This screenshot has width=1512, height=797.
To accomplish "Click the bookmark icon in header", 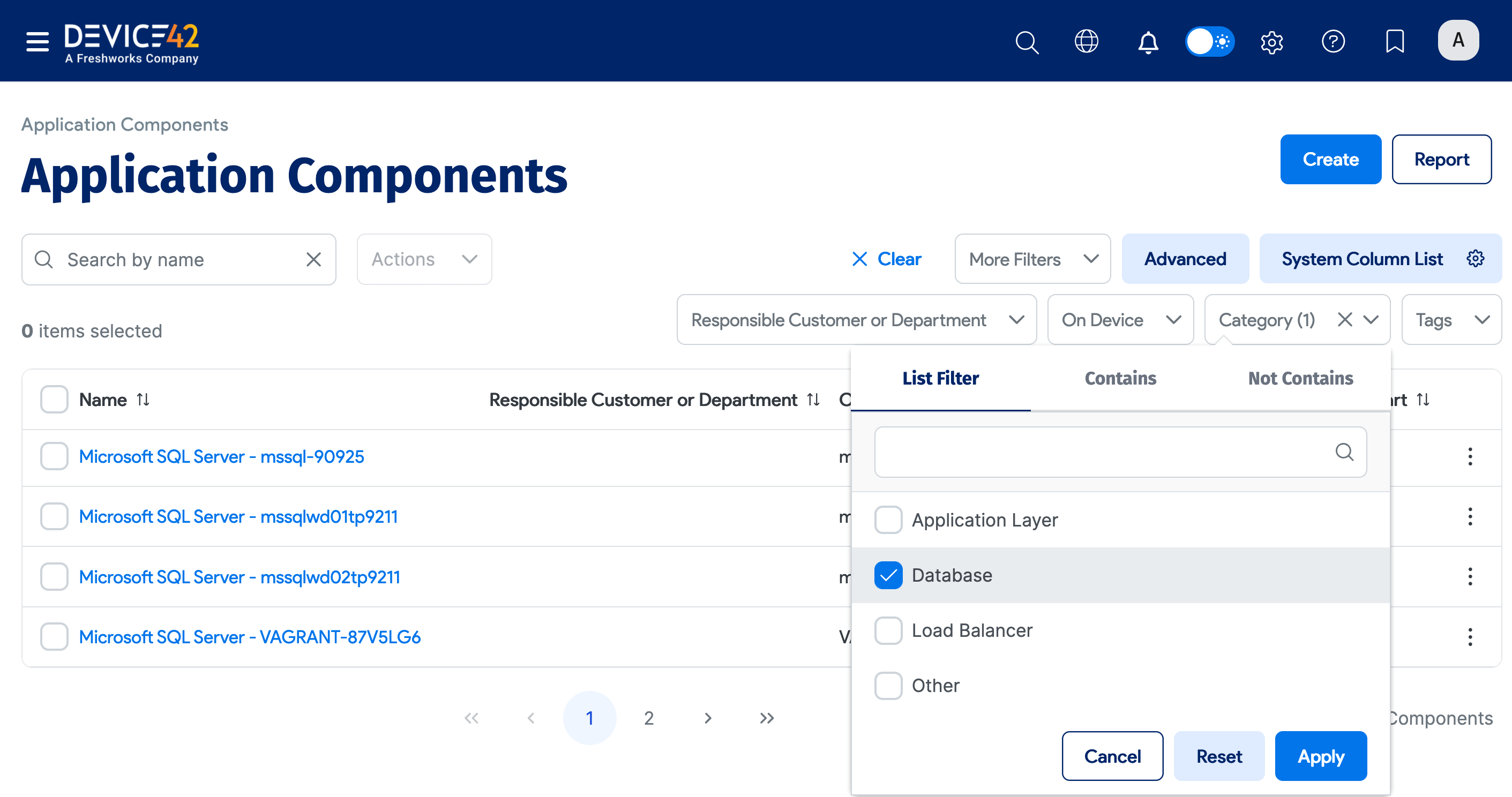I will (x=1395, y=41).
